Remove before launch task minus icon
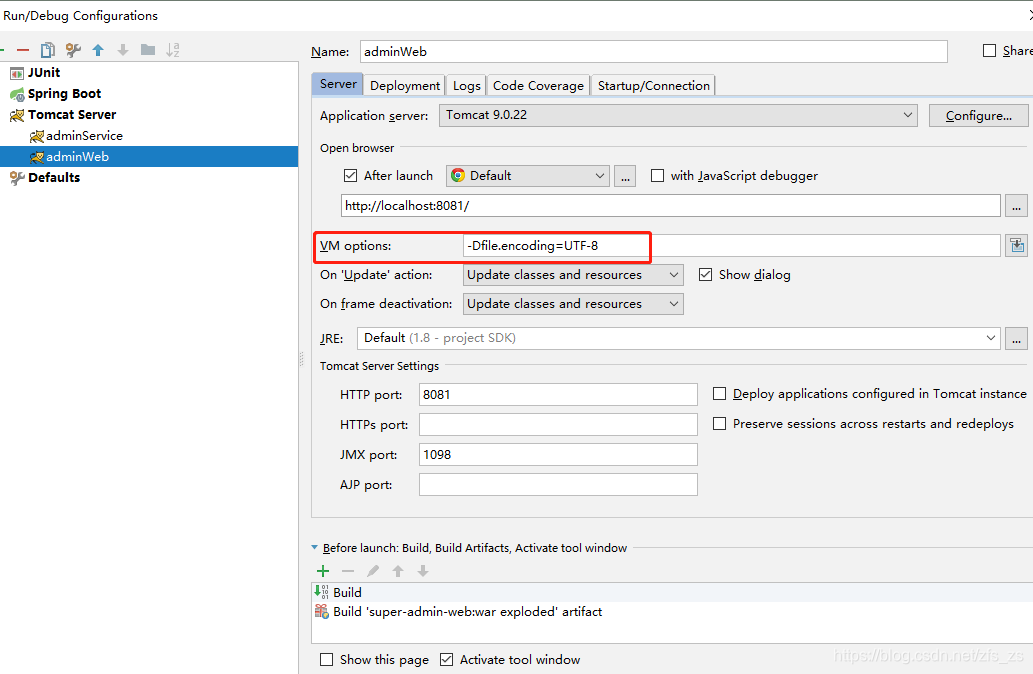The height and width of the screenshot is (674, 1033). pos(348,571)
